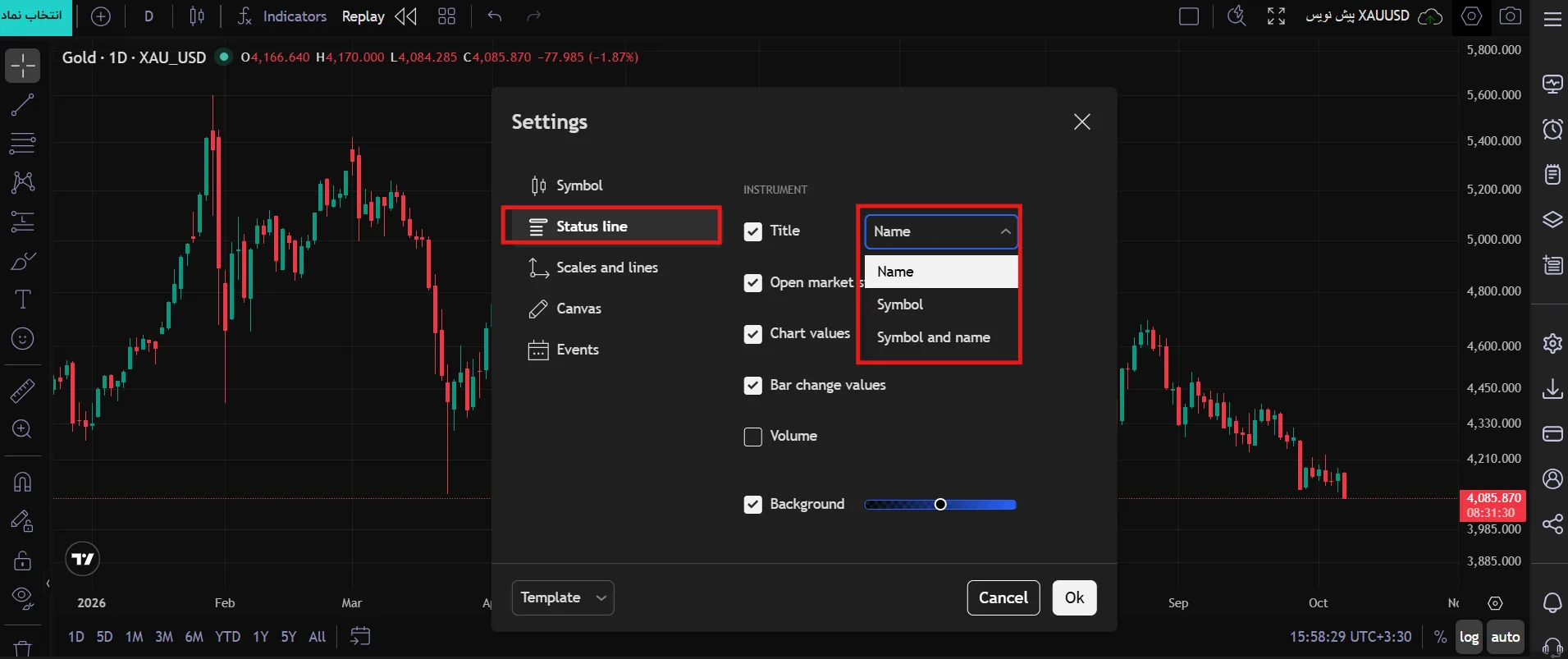The height and width of the screenshot is (659, 1568).
Task: Disable the Chart values checkbox
Action: tap(752, 334)
